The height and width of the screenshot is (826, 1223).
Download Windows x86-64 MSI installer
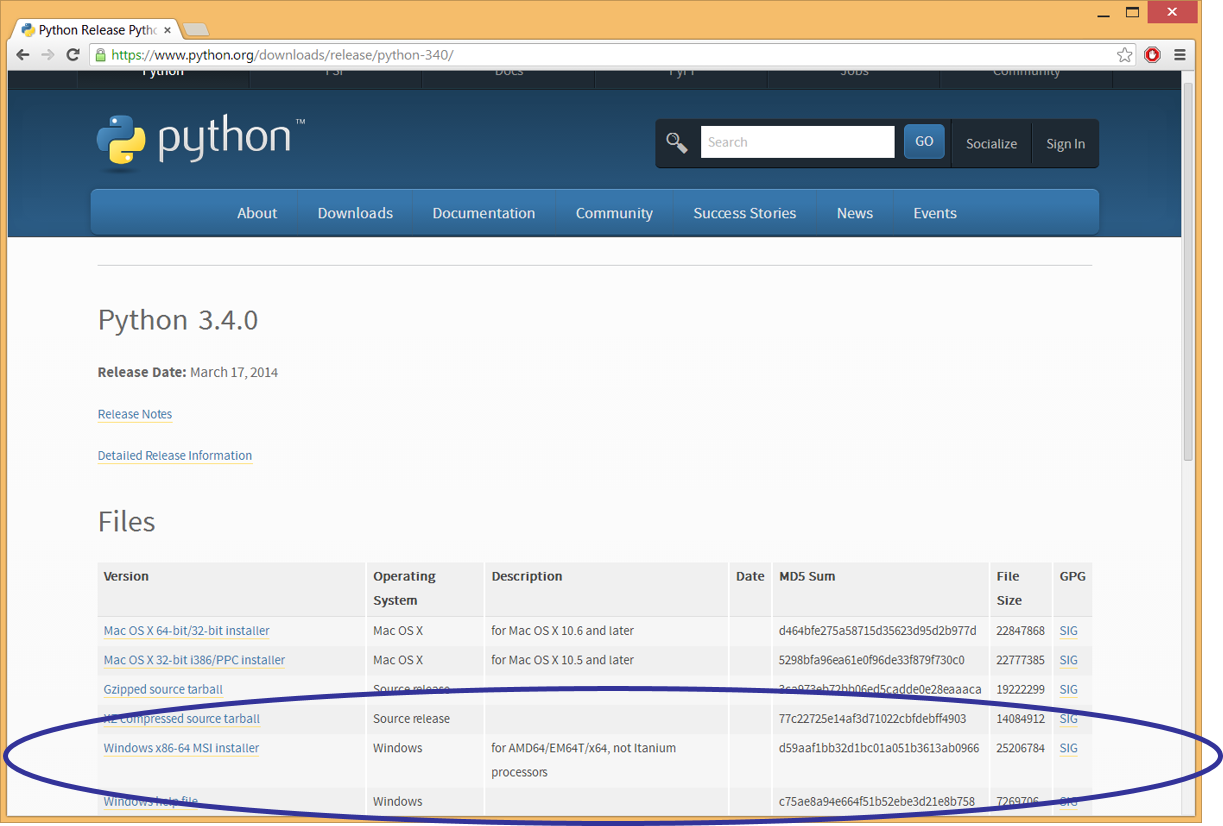pyautogui.click(x=181, y=748)
